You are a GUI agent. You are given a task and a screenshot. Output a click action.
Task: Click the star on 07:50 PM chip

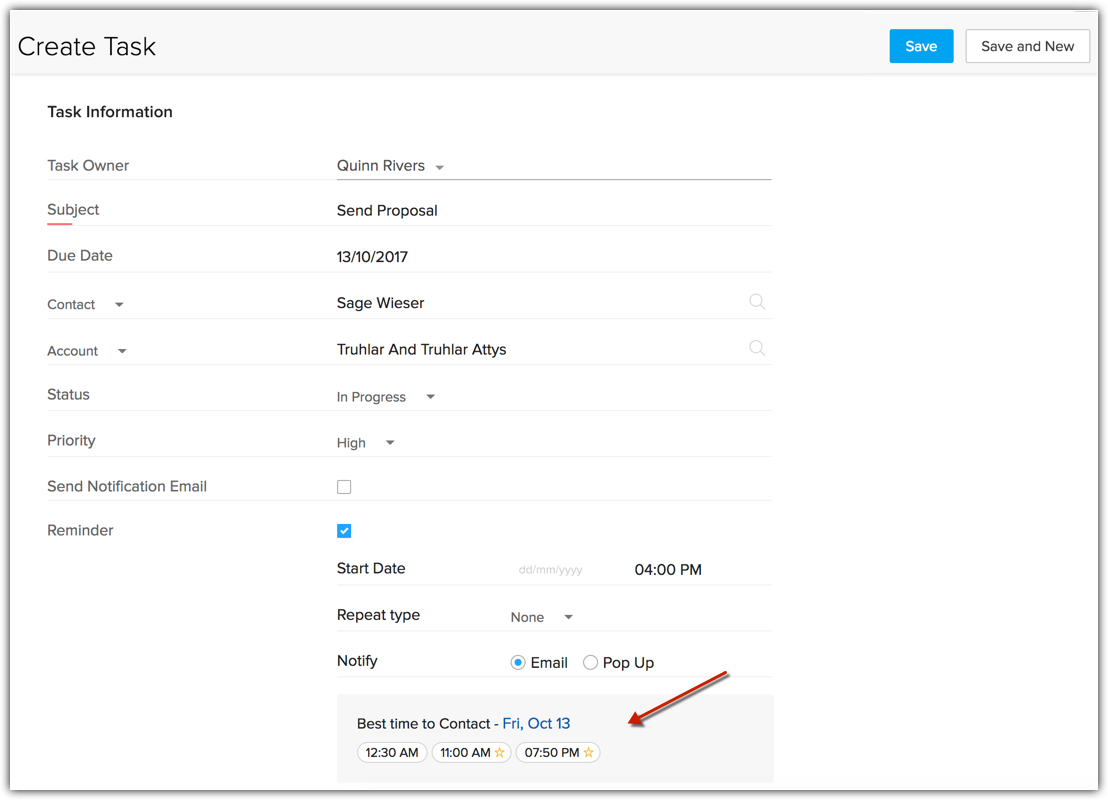click(x=589, y=753)
